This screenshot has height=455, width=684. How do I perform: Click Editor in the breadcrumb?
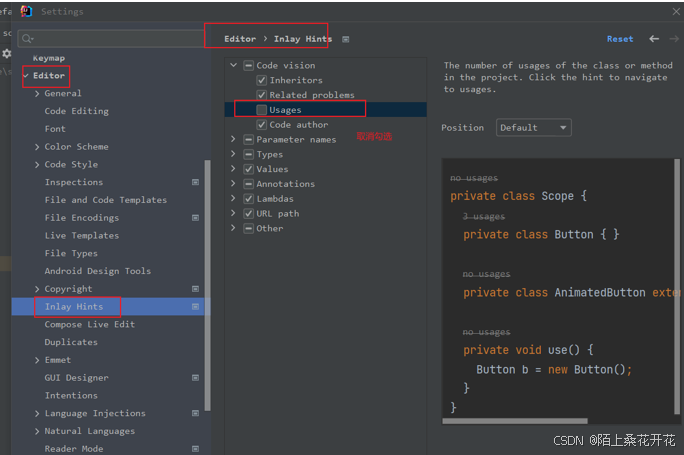coord(240,39)
